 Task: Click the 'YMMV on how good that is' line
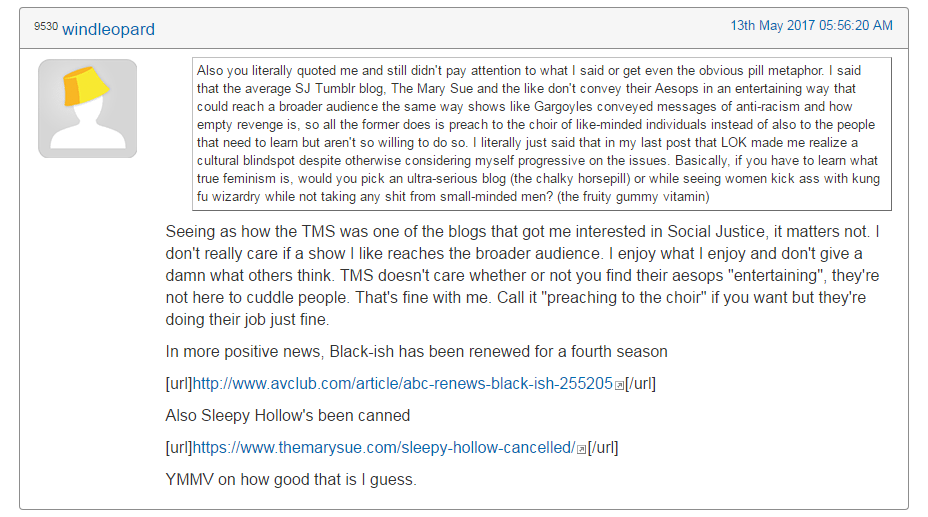[291, 479]
